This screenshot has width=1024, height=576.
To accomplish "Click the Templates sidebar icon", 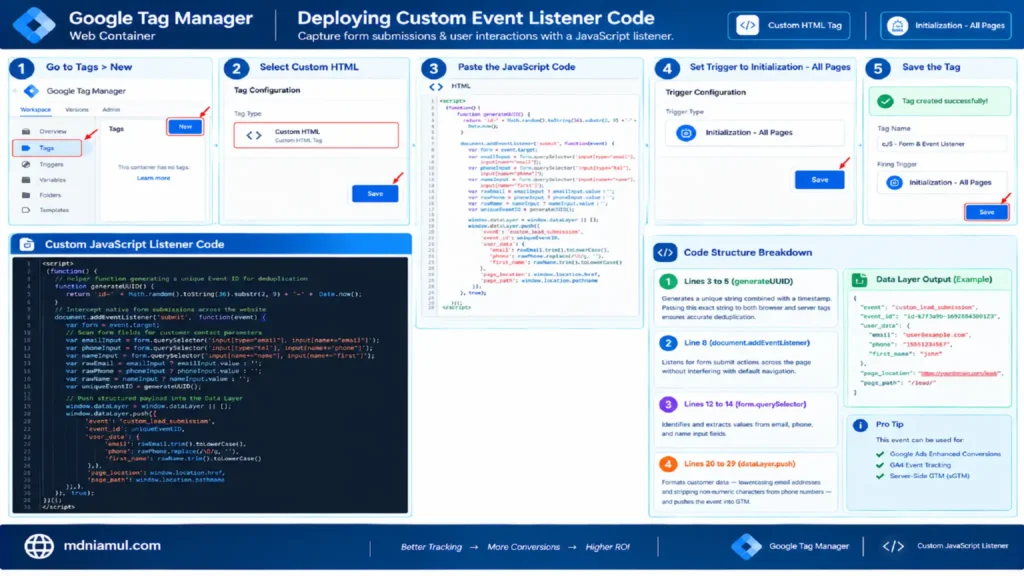I will pyautogui.click(x=26, y=210).
